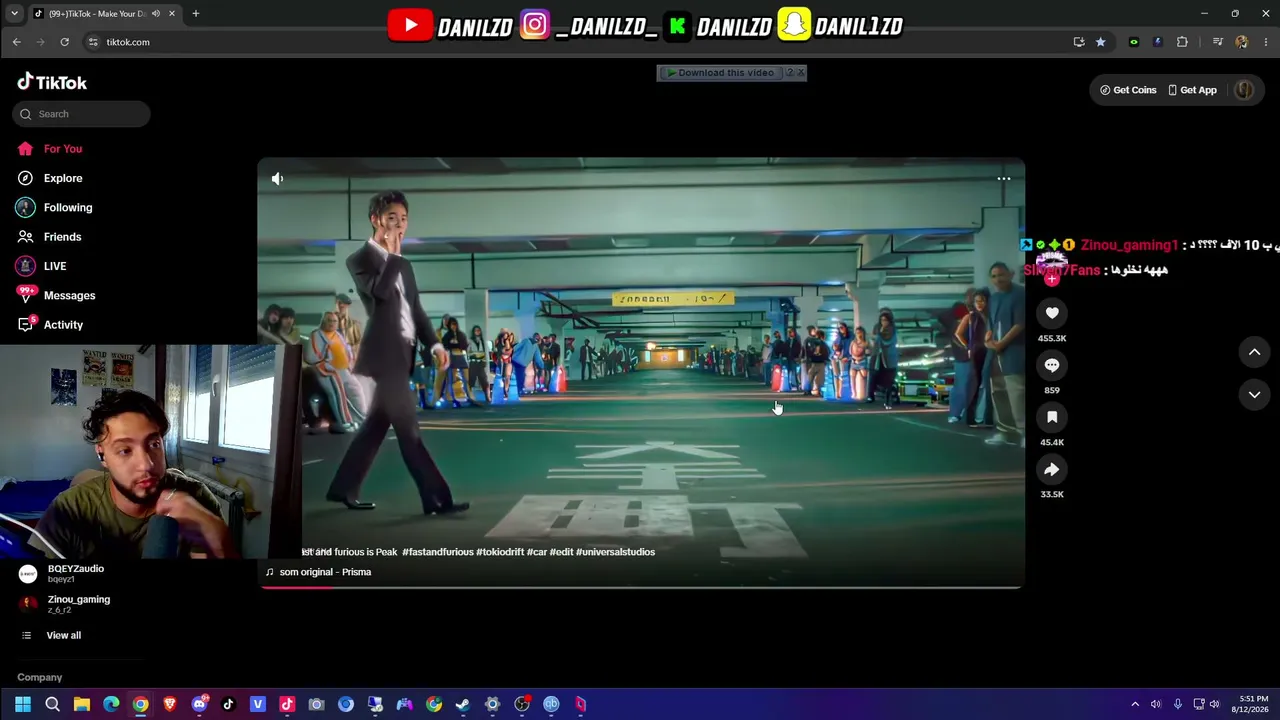The width and height of the screenshot is (1280, 720).
Task: Go to TikTok LIVE
Action: point(42,266)
